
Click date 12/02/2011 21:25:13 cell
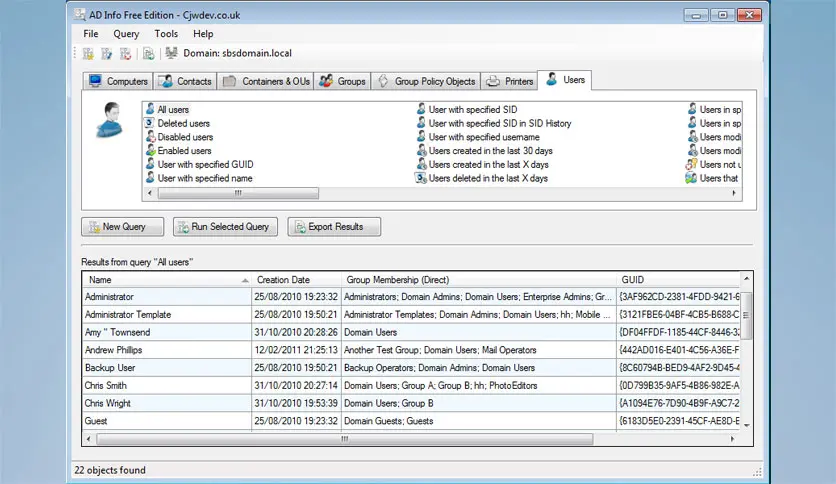pos(296,350)
